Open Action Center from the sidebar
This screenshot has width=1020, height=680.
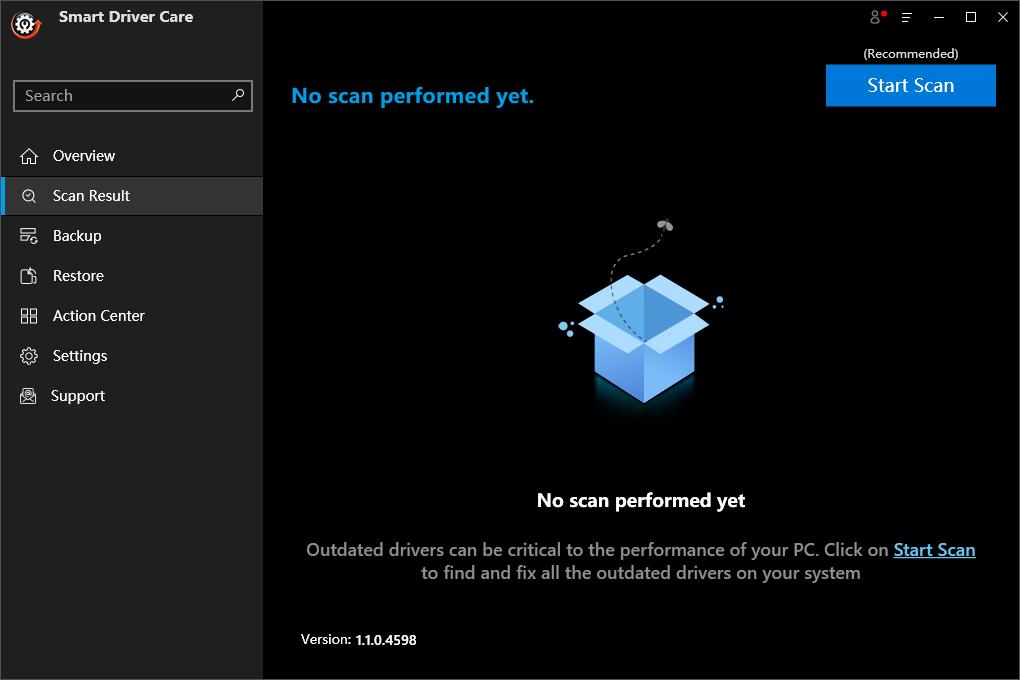coord(97,316)
